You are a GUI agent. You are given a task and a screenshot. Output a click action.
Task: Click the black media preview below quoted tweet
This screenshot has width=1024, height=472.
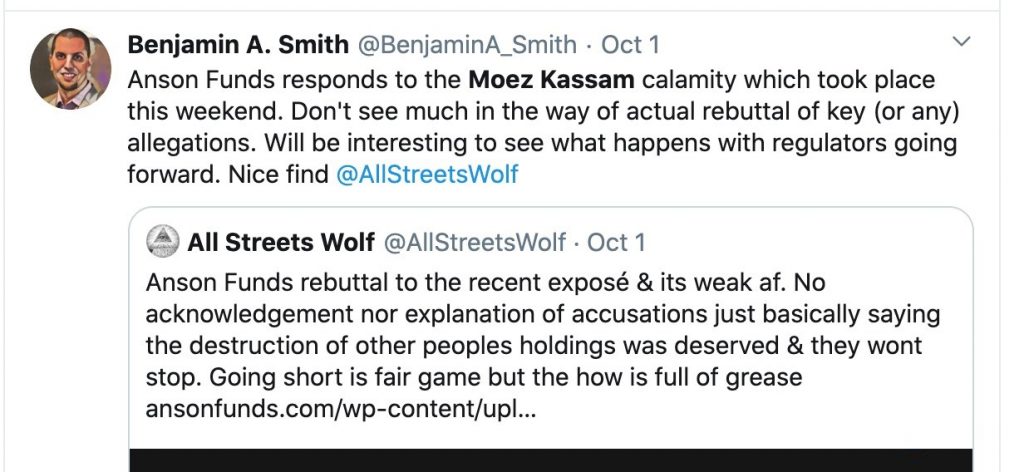tap(550, 459)
